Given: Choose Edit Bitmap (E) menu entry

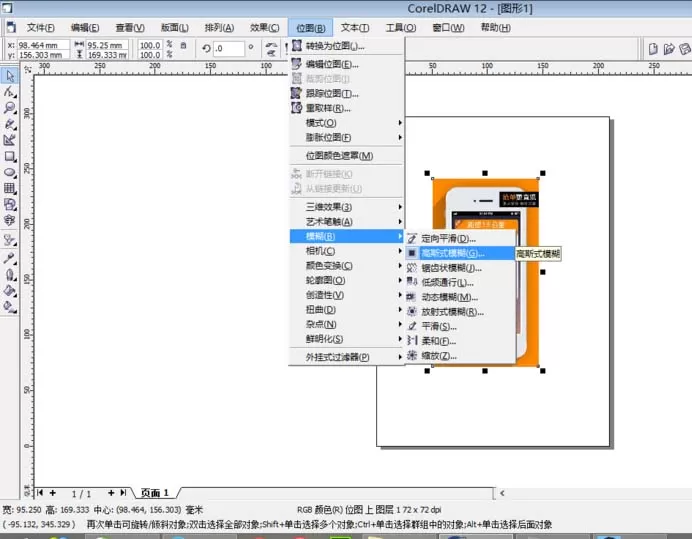Looking at the screenshot, I should tap(346, 64).
